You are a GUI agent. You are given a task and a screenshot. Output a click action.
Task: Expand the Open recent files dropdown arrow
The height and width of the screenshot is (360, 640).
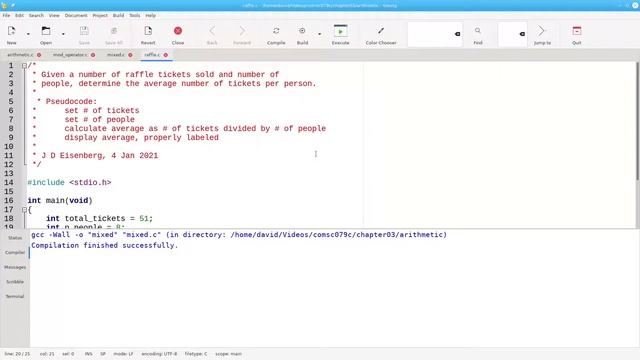pos(63,34)
